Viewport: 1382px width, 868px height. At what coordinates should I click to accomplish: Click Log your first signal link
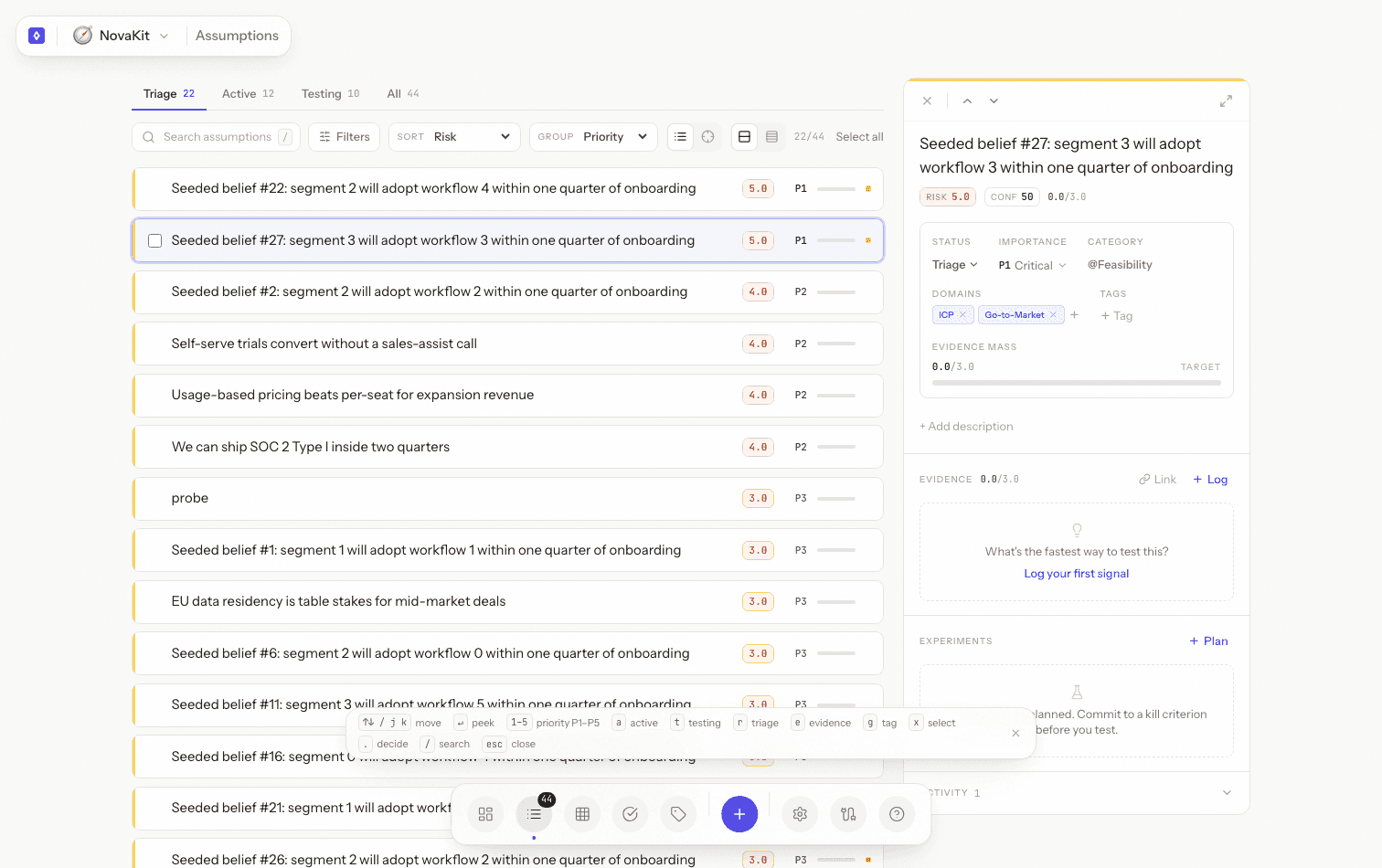click(x=1076, y=574)
